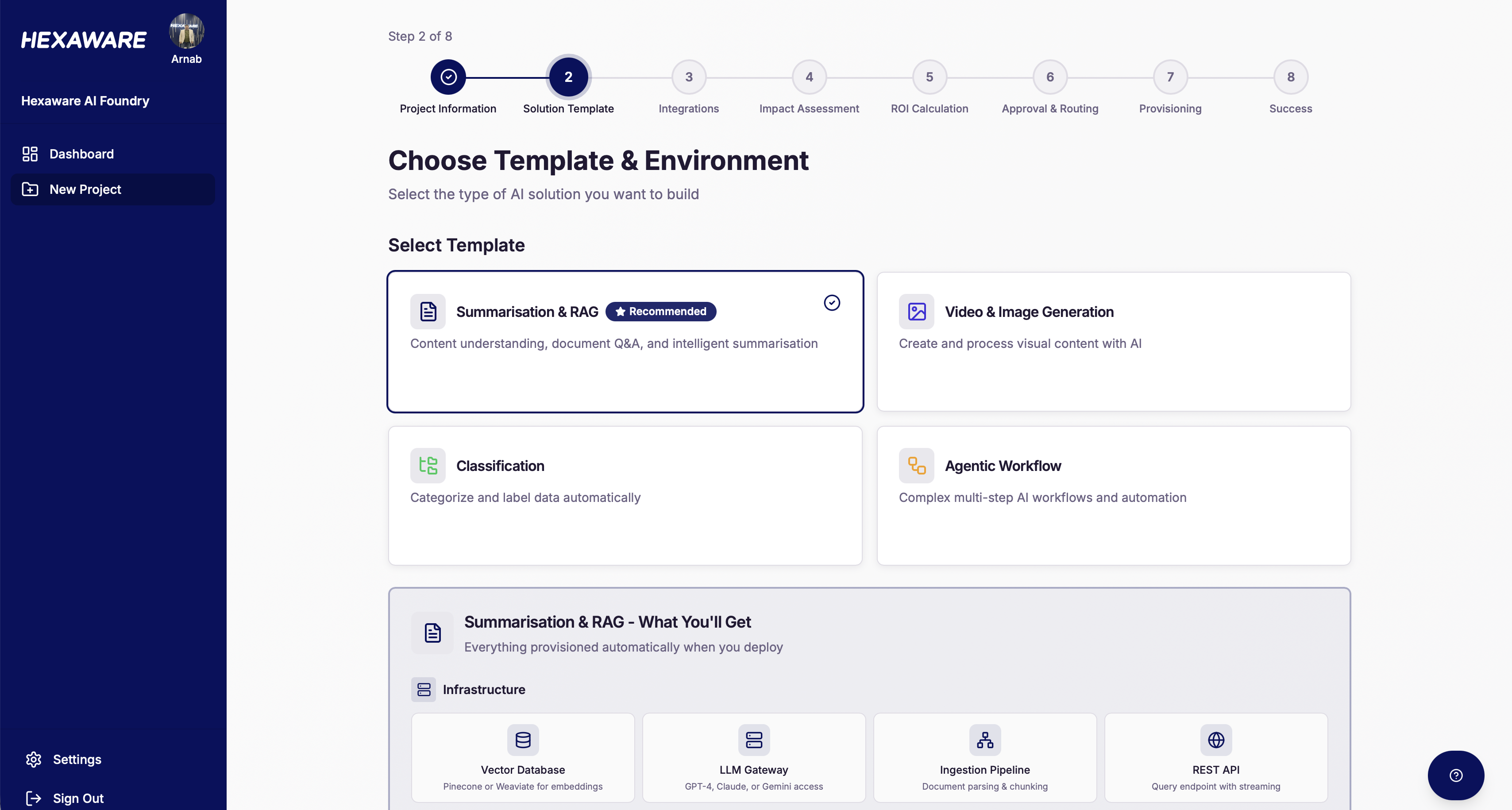The image size is (1512, 810).
Task: Click the Ingestion Pipeline icon
Action: click(x=984, y=740)
